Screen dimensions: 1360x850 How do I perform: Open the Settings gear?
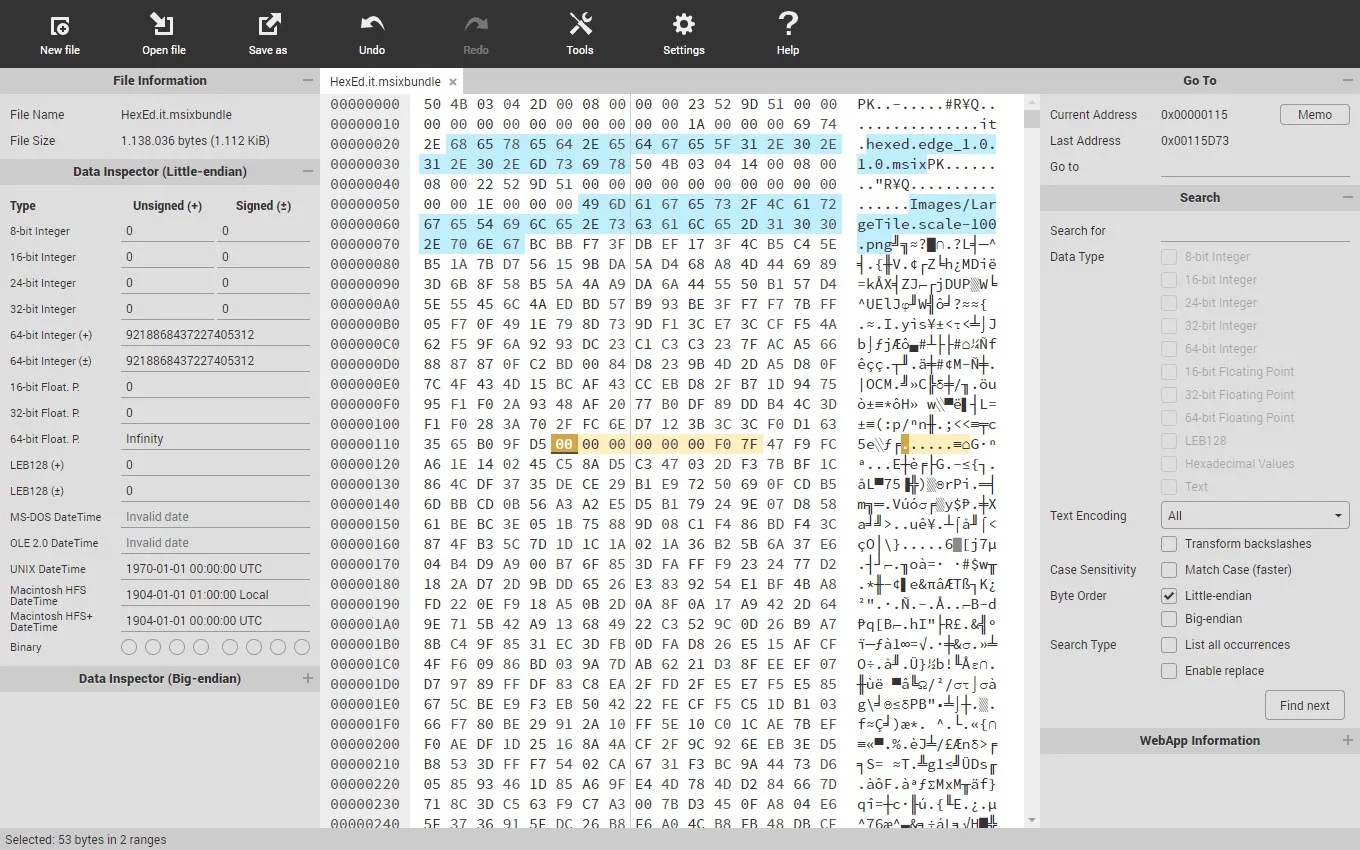[683, 34]
